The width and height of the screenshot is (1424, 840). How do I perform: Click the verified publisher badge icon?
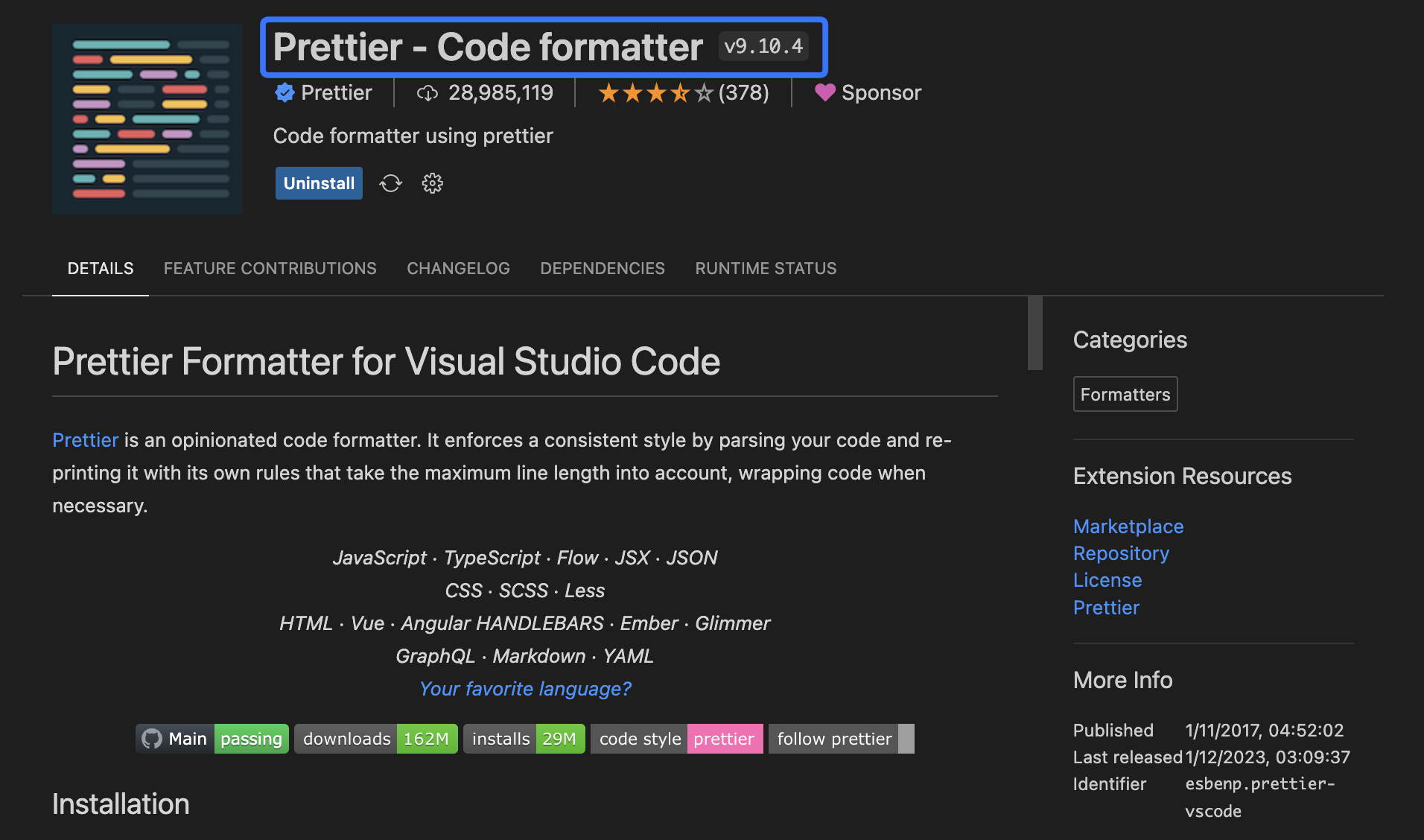[x=285, y=92]
